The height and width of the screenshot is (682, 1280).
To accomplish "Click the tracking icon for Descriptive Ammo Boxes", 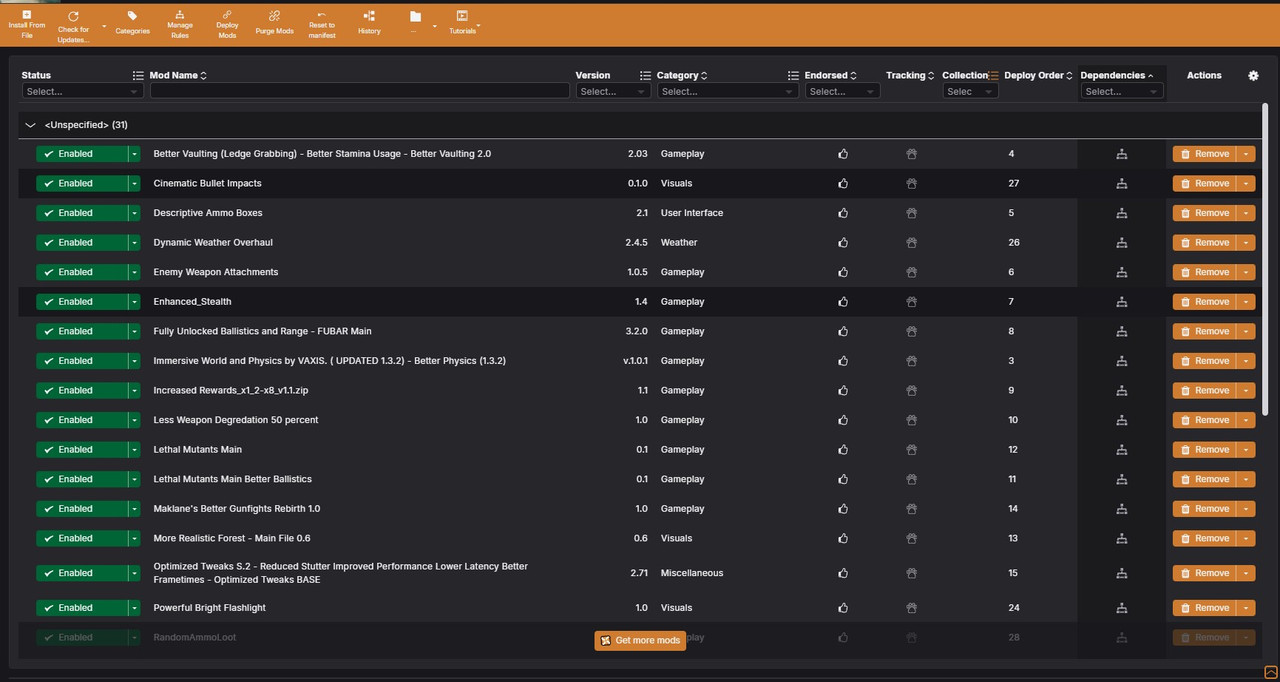I will (911, 213).
